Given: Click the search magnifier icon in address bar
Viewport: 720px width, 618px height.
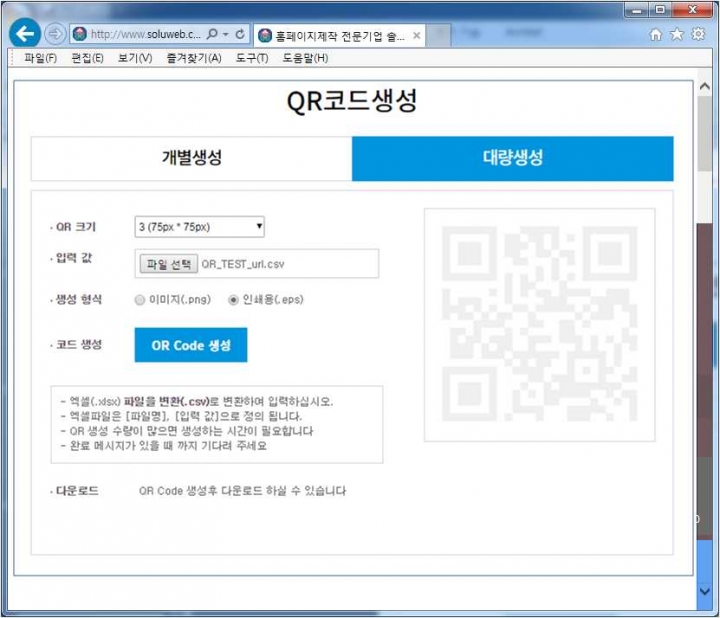Looking at the screenshot, I should 213,34.
